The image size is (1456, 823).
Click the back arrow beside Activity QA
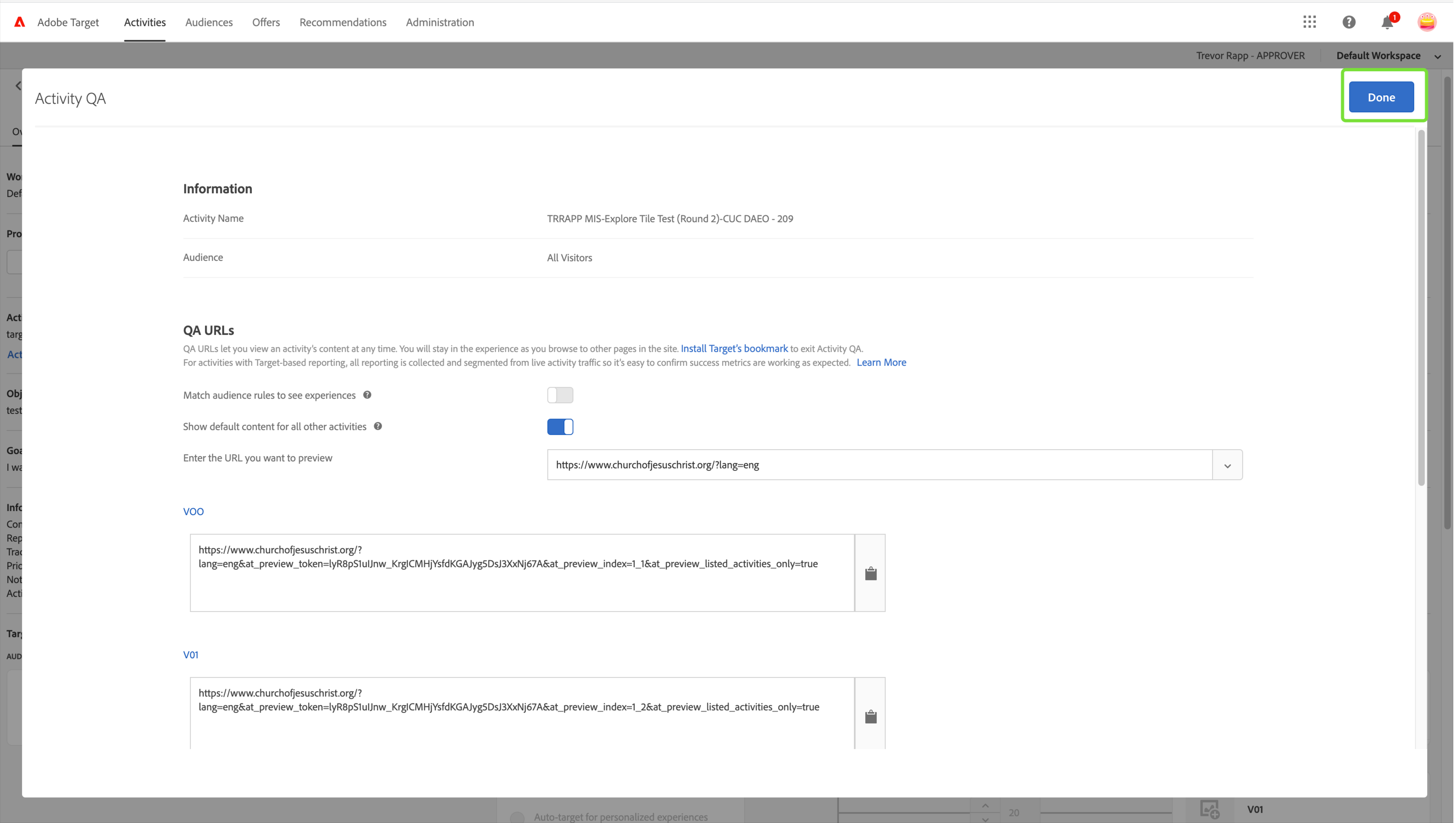19,85
